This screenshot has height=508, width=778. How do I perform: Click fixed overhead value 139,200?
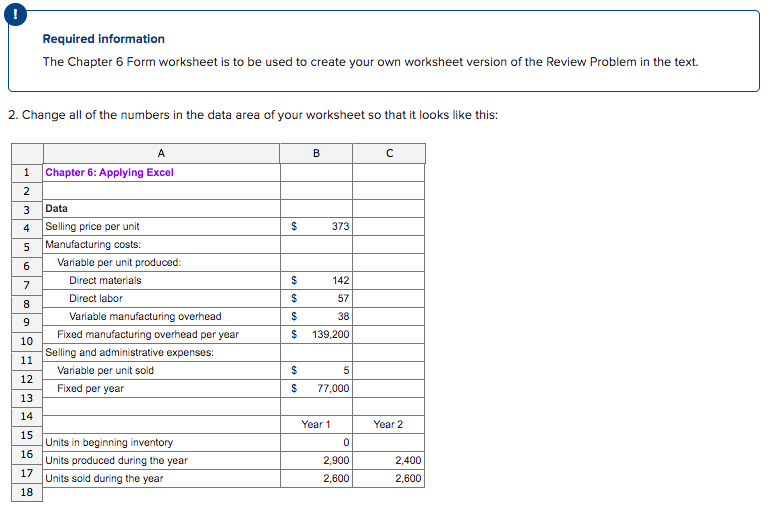[x=330, y=334]
